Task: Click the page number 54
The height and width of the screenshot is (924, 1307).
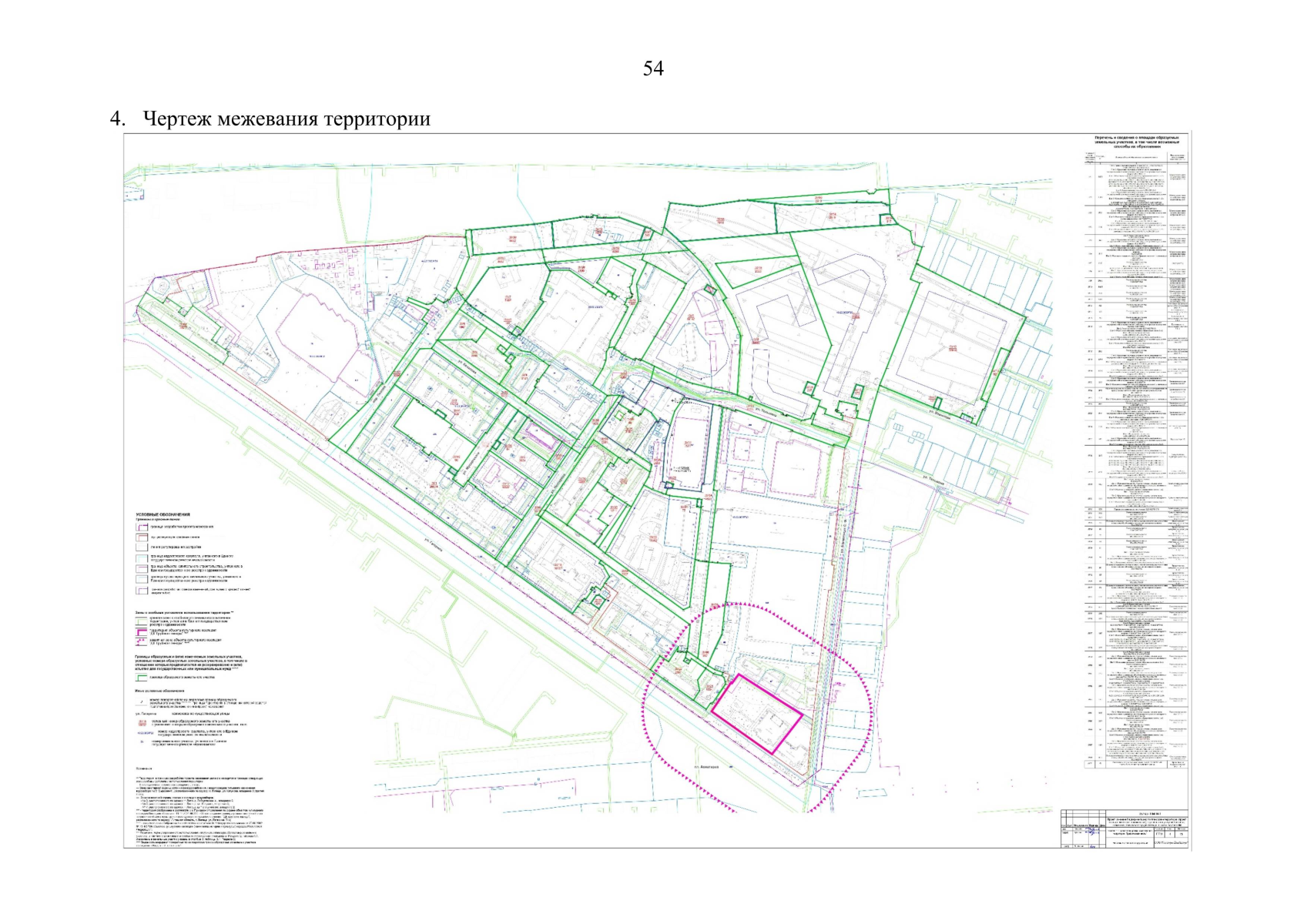Action: 652,69
